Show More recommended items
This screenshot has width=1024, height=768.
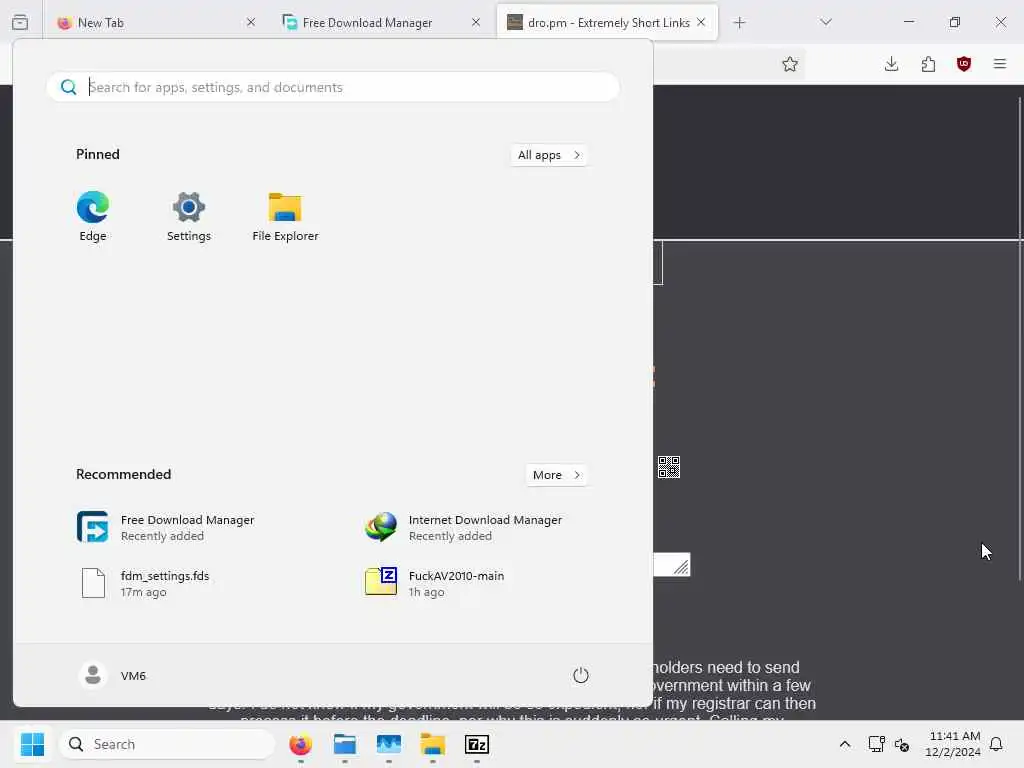point(556,475)
